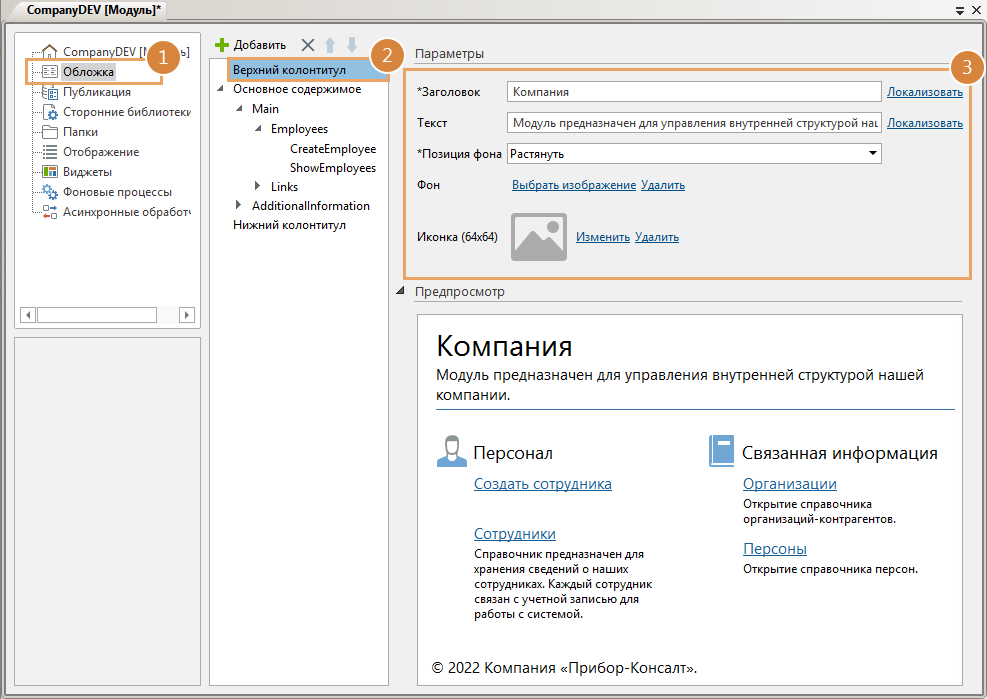Click the X delete icon in toolbar

(308, 45)
